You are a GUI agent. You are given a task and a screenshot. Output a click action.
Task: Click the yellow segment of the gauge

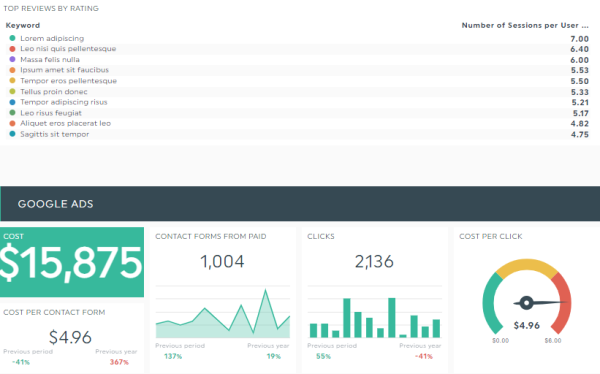coord(527,266)
